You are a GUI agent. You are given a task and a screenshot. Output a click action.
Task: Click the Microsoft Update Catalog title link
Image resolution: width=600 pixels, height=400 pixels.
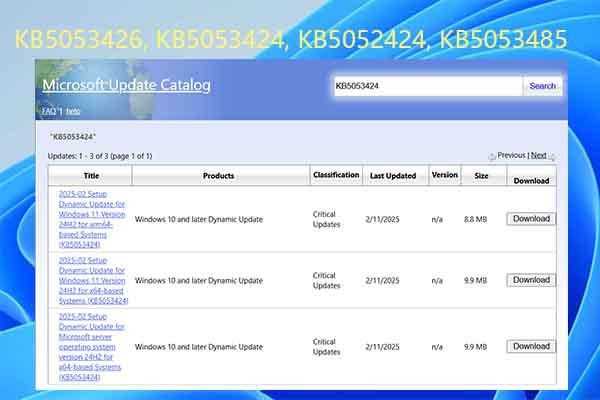(x=126, y=85)
